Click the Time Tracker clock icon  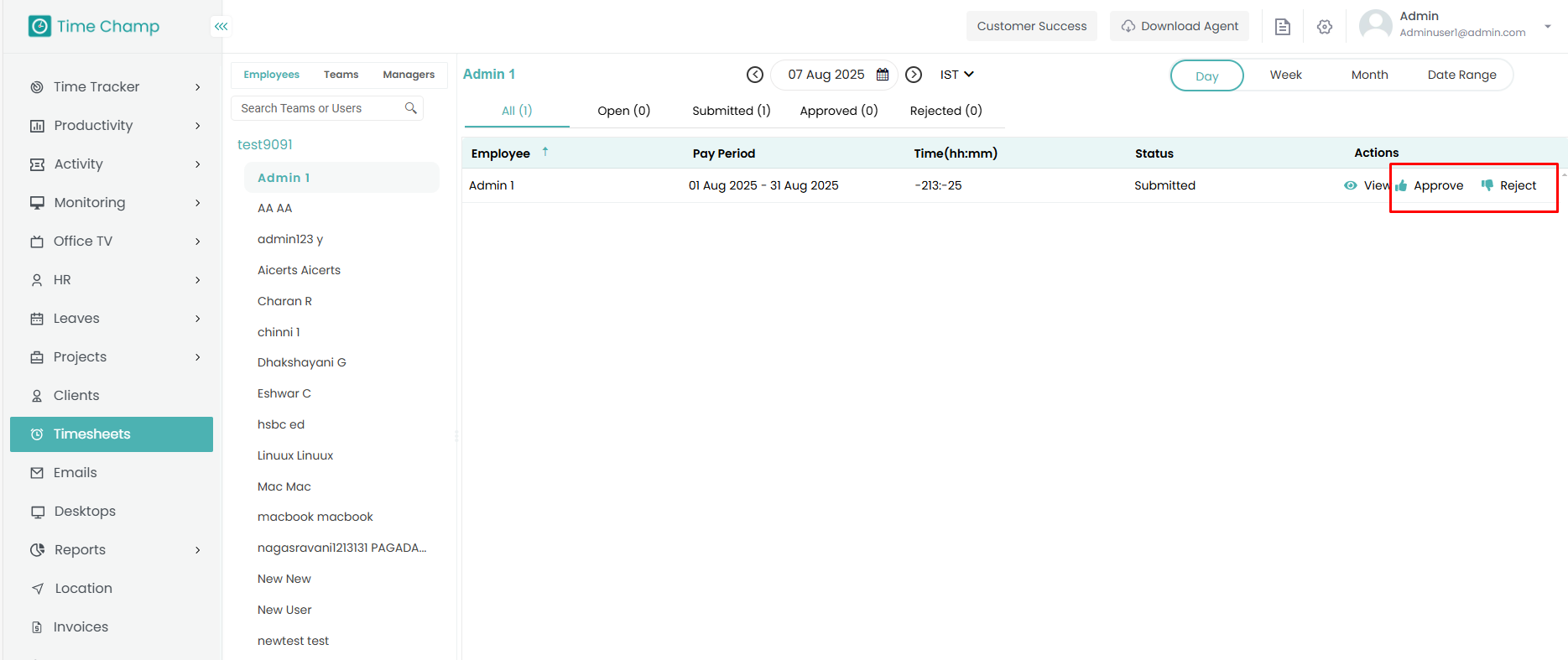click(37, 87)
